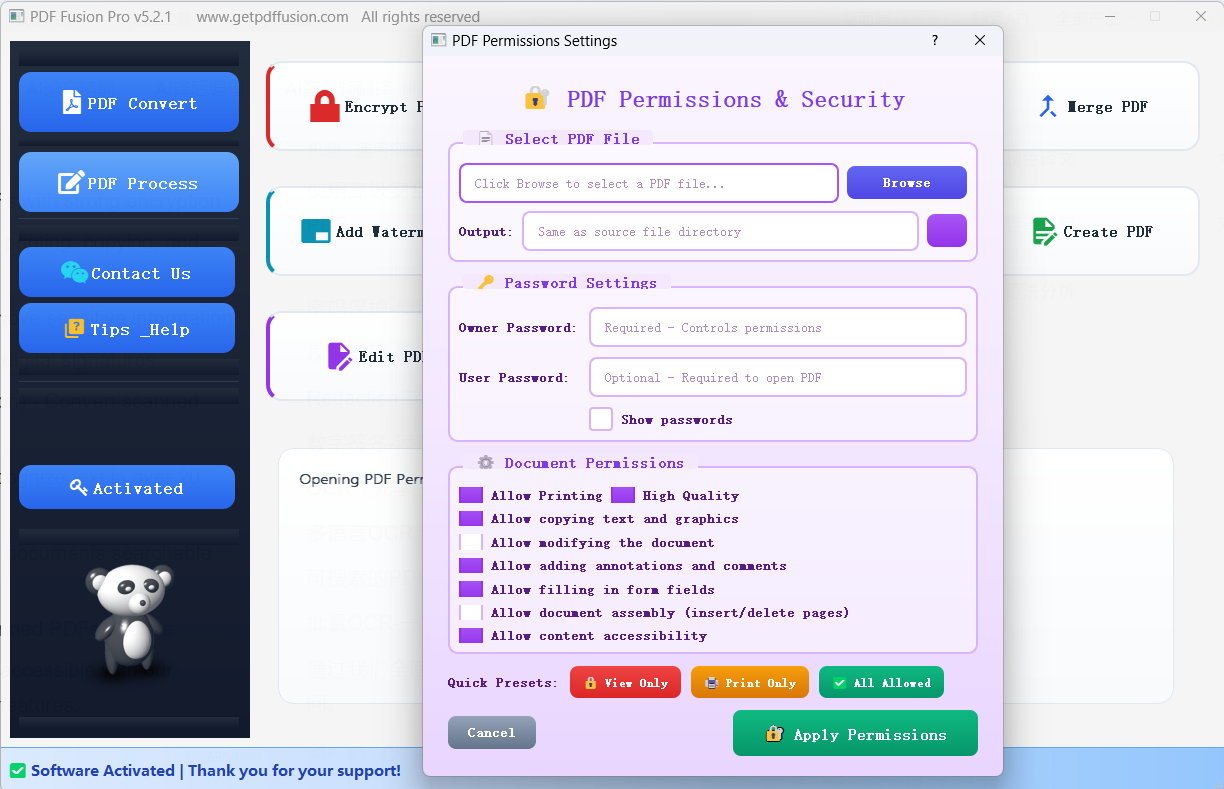
Task: Click the green Create PDF document icon
Action: pos(1044,232)
